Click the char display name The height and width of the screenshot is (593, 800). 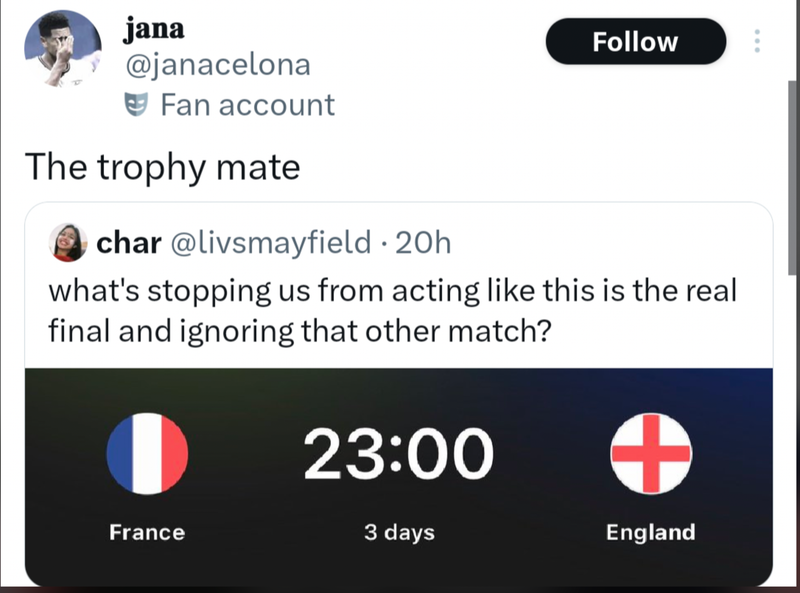click(x=129, y=242)
